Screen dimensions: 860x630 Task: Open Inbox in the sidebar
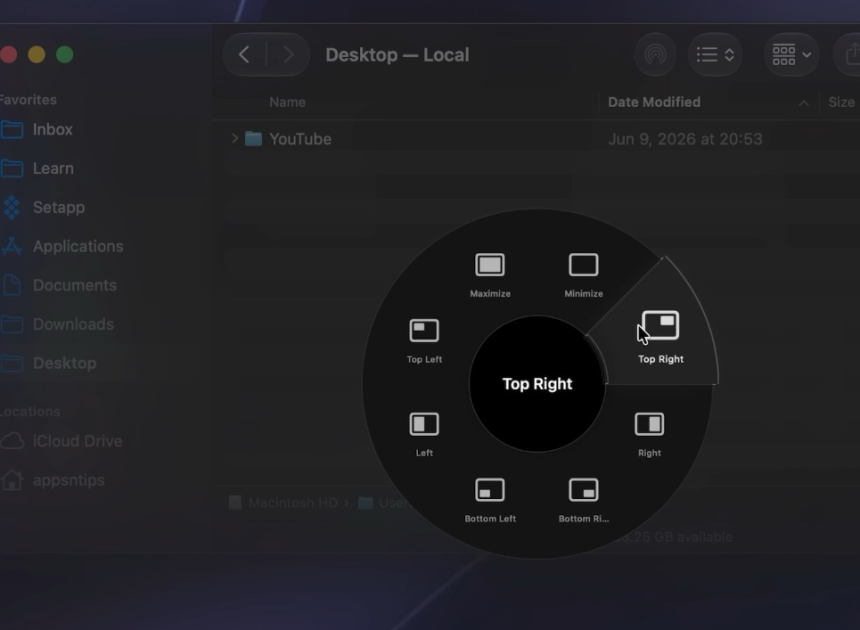(x=52, y=129)
